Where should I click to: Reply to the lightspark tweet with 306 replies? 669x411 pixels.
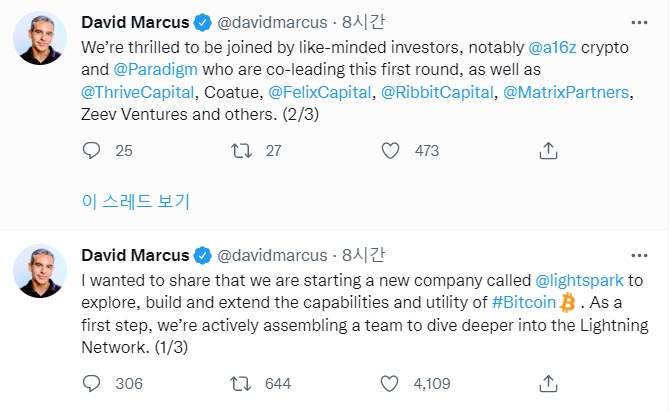(x=92, y=383)
